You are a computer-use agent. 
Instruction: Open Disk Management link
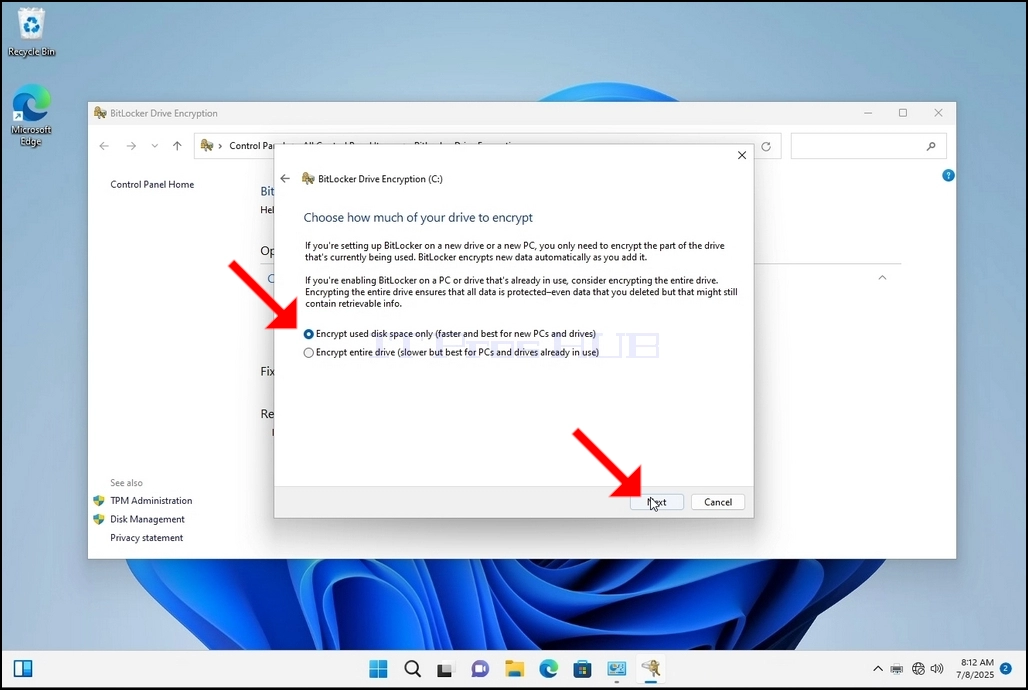pos(147,519)
